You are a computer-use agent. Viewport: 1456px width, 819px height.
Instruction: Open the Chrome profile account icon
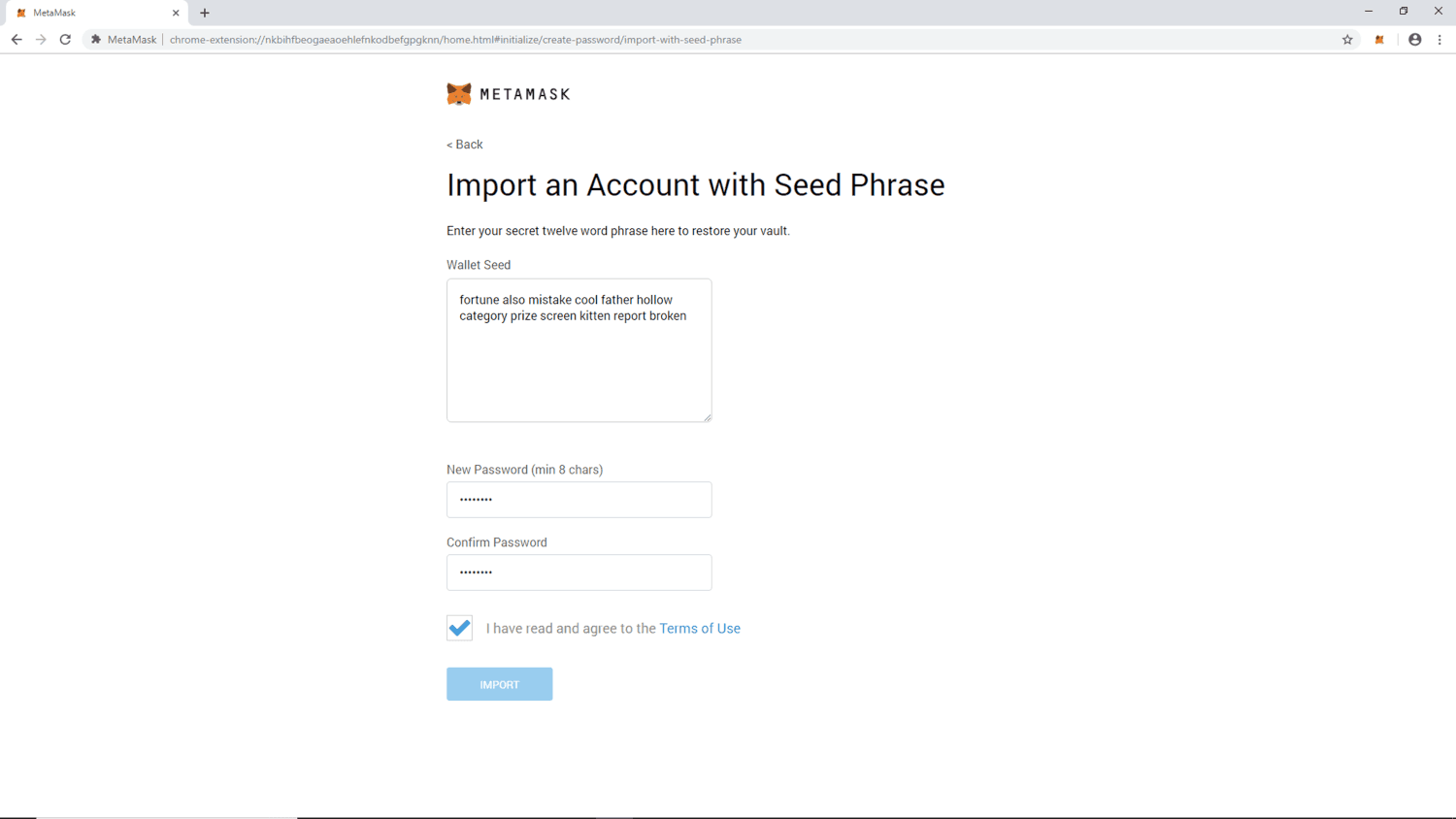[1415, 40]
